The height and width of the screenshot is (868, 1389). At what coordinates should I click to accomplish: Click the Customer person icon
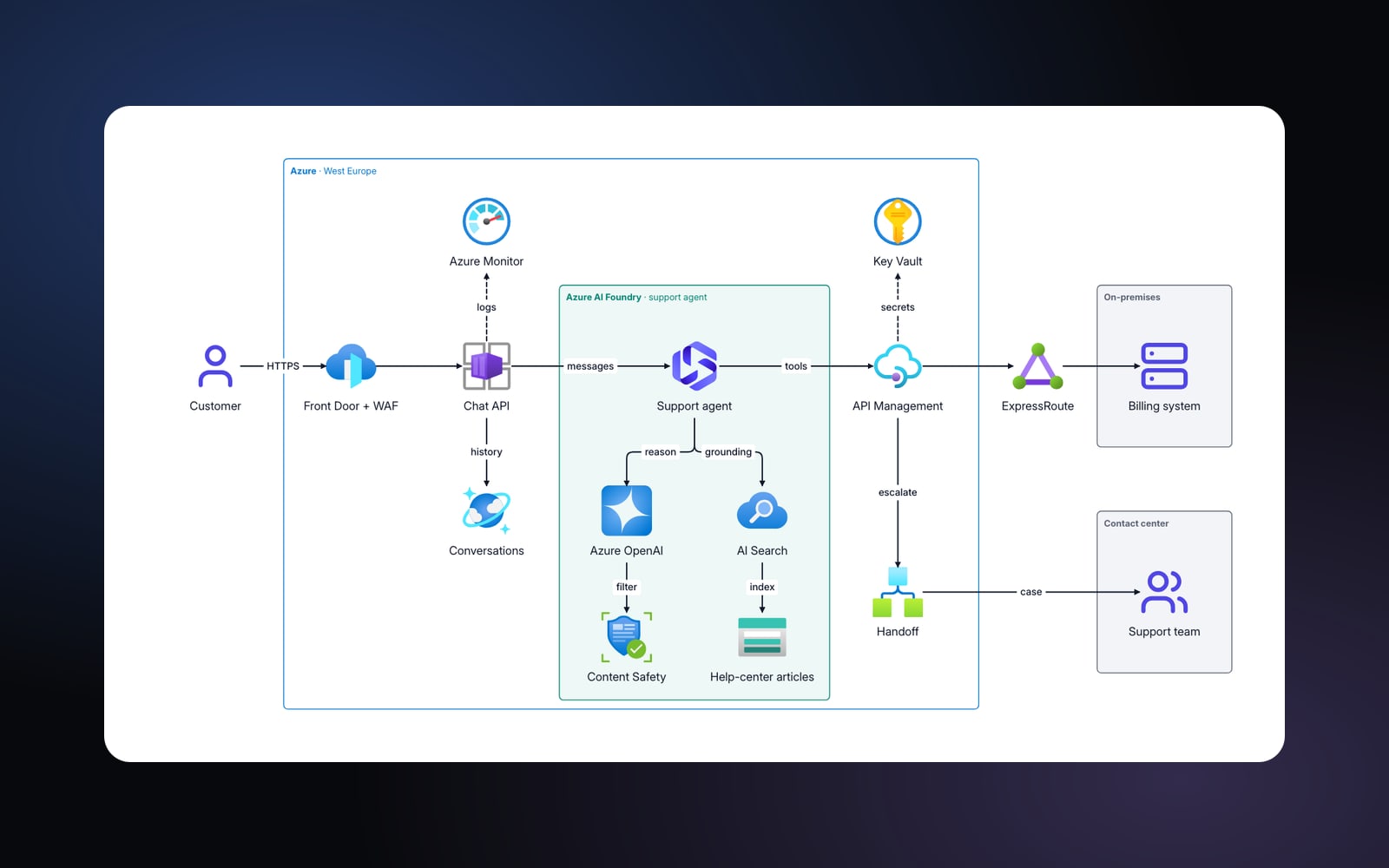coord(215,366)
